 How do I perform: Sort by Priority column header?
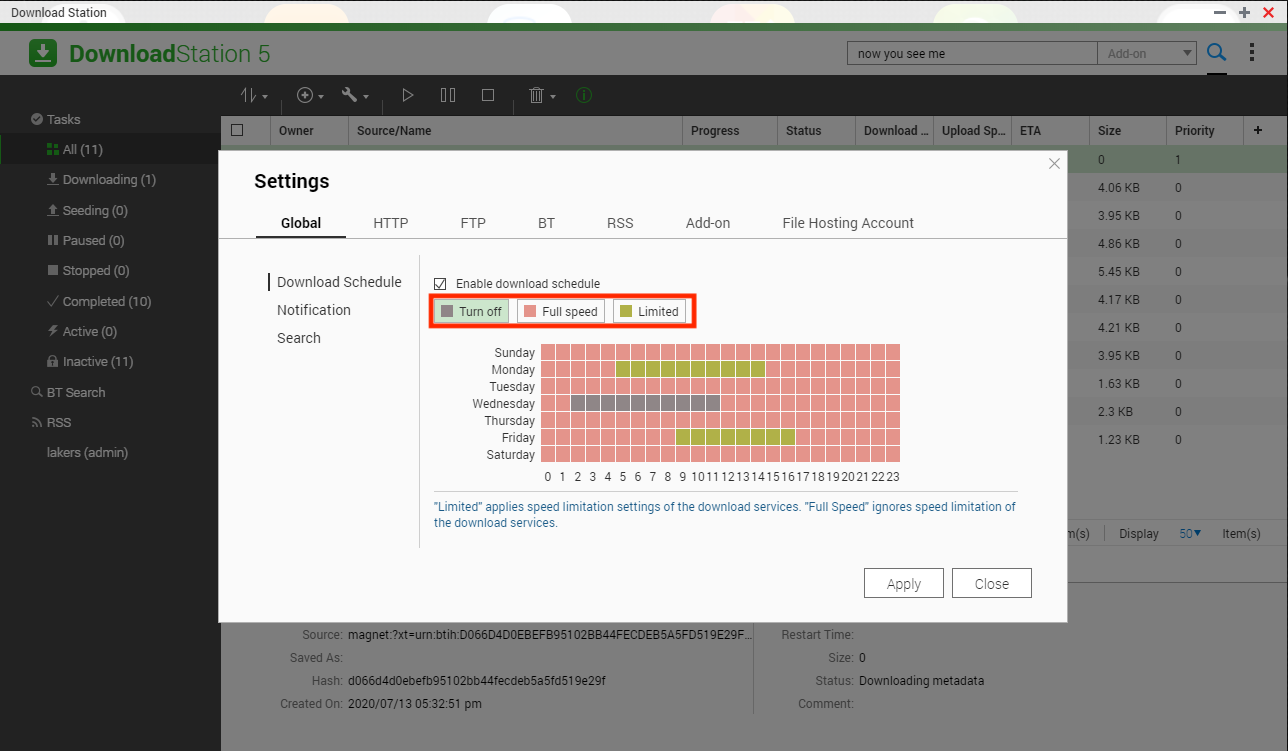tap(1205, 131)
